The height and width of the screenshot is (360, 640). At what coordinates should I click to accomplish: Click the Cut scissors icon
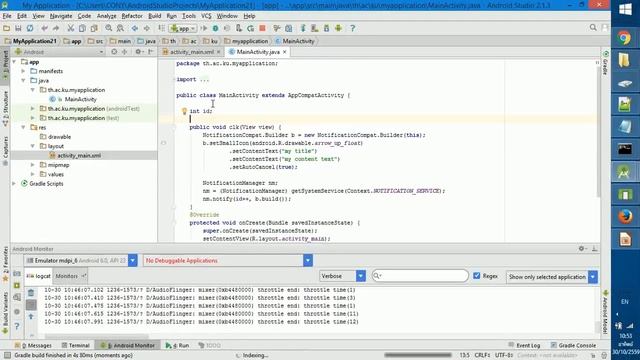[71, 28]
